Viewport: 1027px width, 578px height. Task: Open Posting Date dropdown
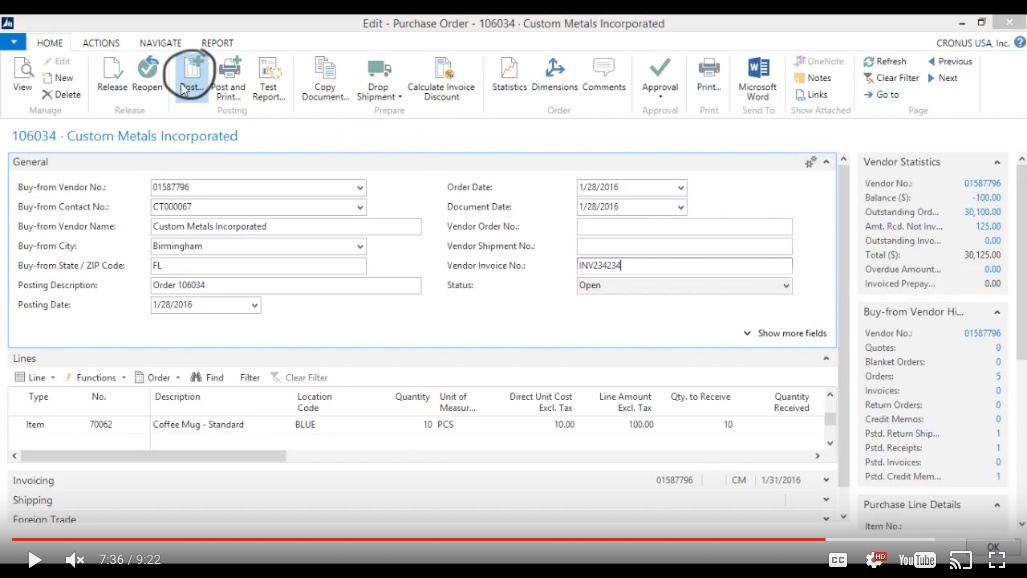pyautogui.click(x=254, y=305)
